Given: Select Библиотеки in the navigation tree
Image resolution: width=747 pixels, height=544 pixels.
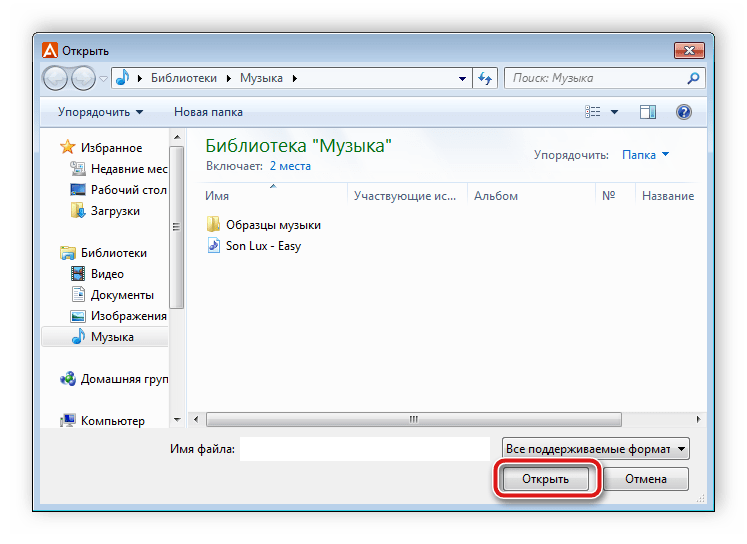Looking at the screenshot, I should point(113,252).
